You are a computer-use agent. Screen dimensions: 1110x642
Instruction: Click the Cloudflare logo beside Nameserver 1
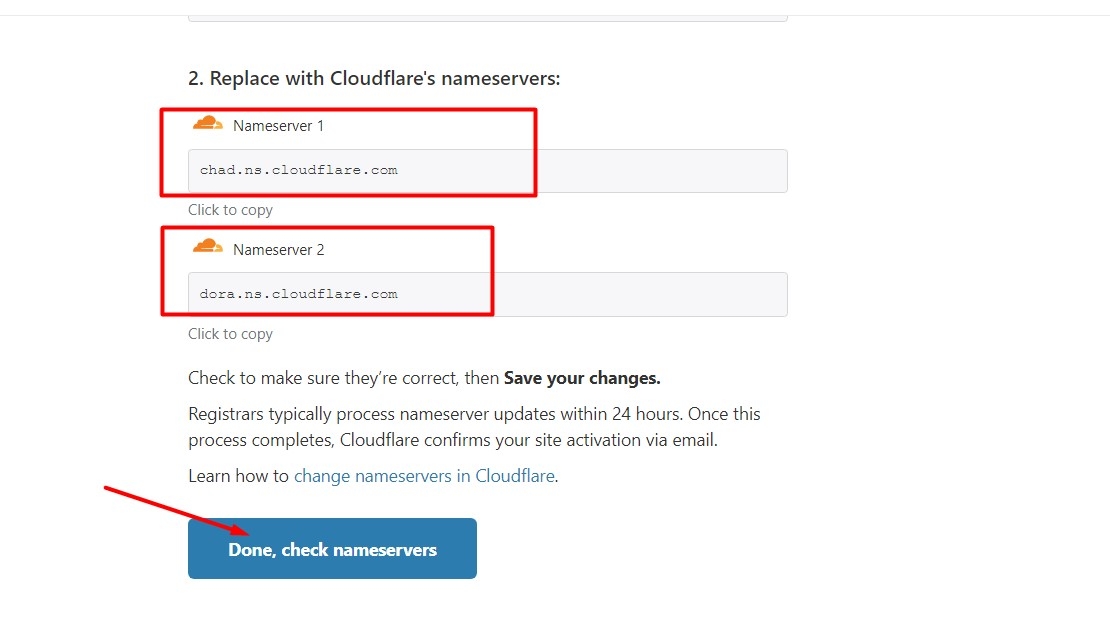(207, 124)
